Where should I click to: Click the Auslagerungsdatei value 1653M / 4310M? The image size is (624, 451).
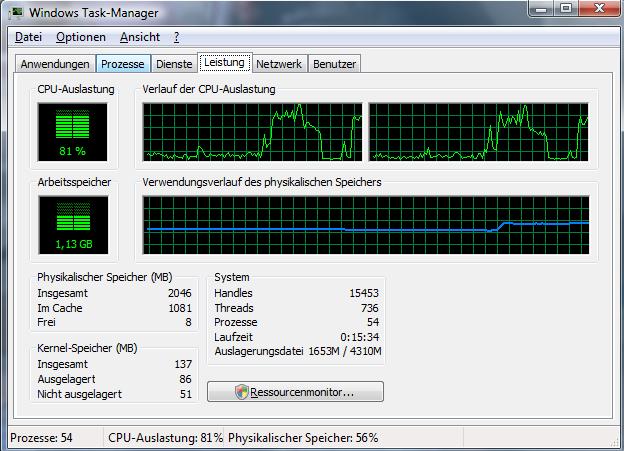click(x=345, y=351)
